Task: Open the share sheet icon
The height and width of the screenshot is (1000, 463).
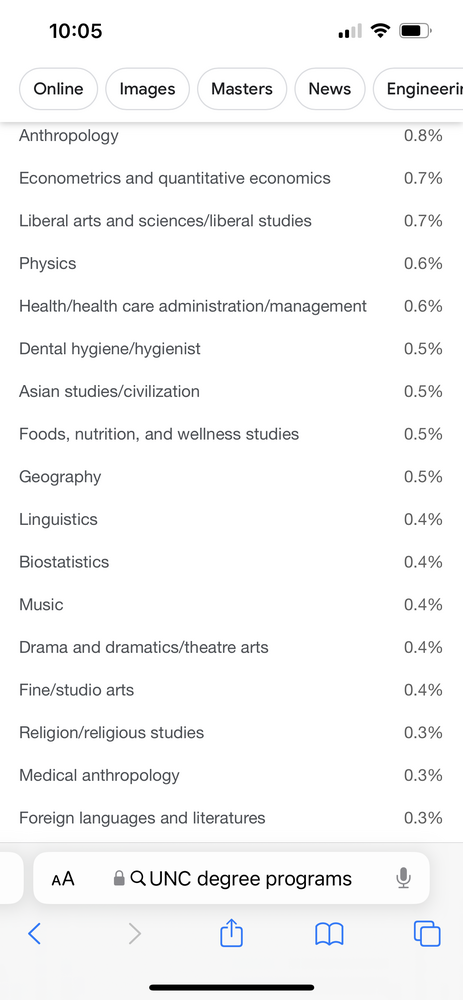Action: tap(232, 932)
